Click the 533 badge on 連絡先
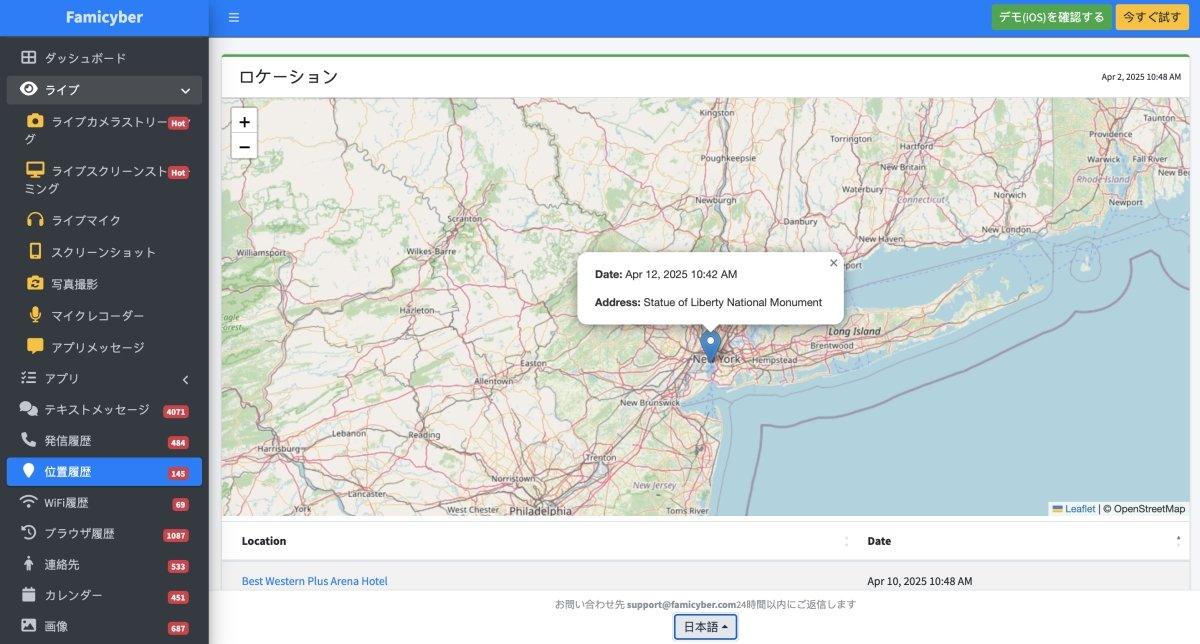Screen dimensions: 1200x644 (x=178, y=567)
